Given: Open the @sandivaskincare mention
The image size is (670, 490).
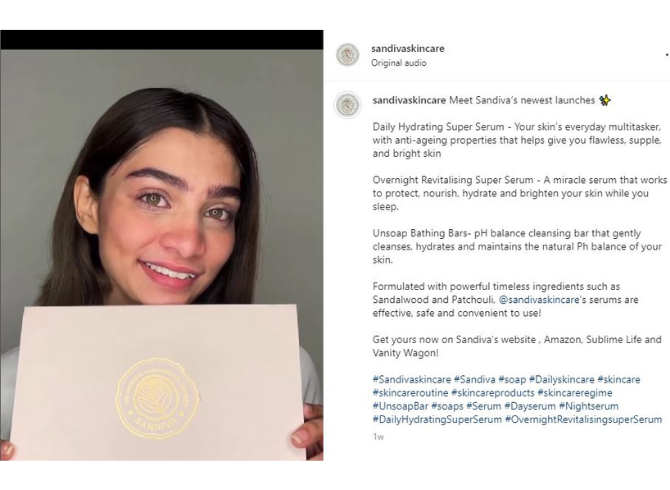Looking at the screenshot, I should [539, 300].
